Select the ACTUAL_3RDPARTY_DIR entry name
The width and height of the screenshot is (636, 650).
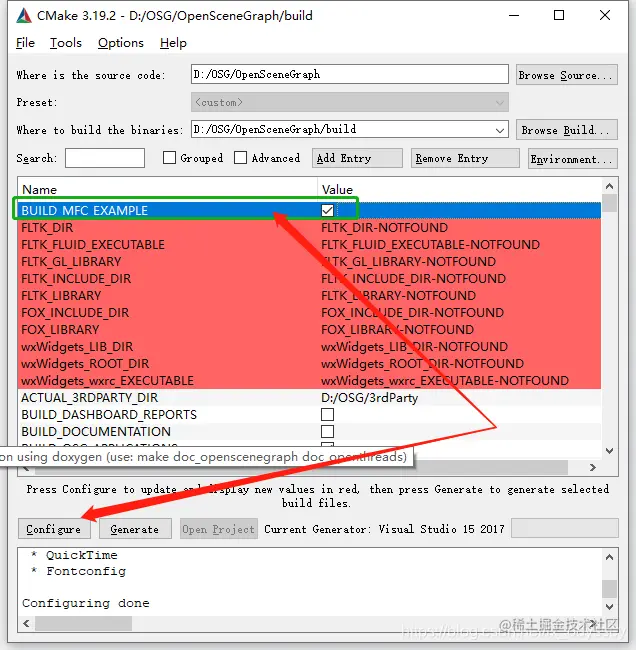[x=90, y=398]
